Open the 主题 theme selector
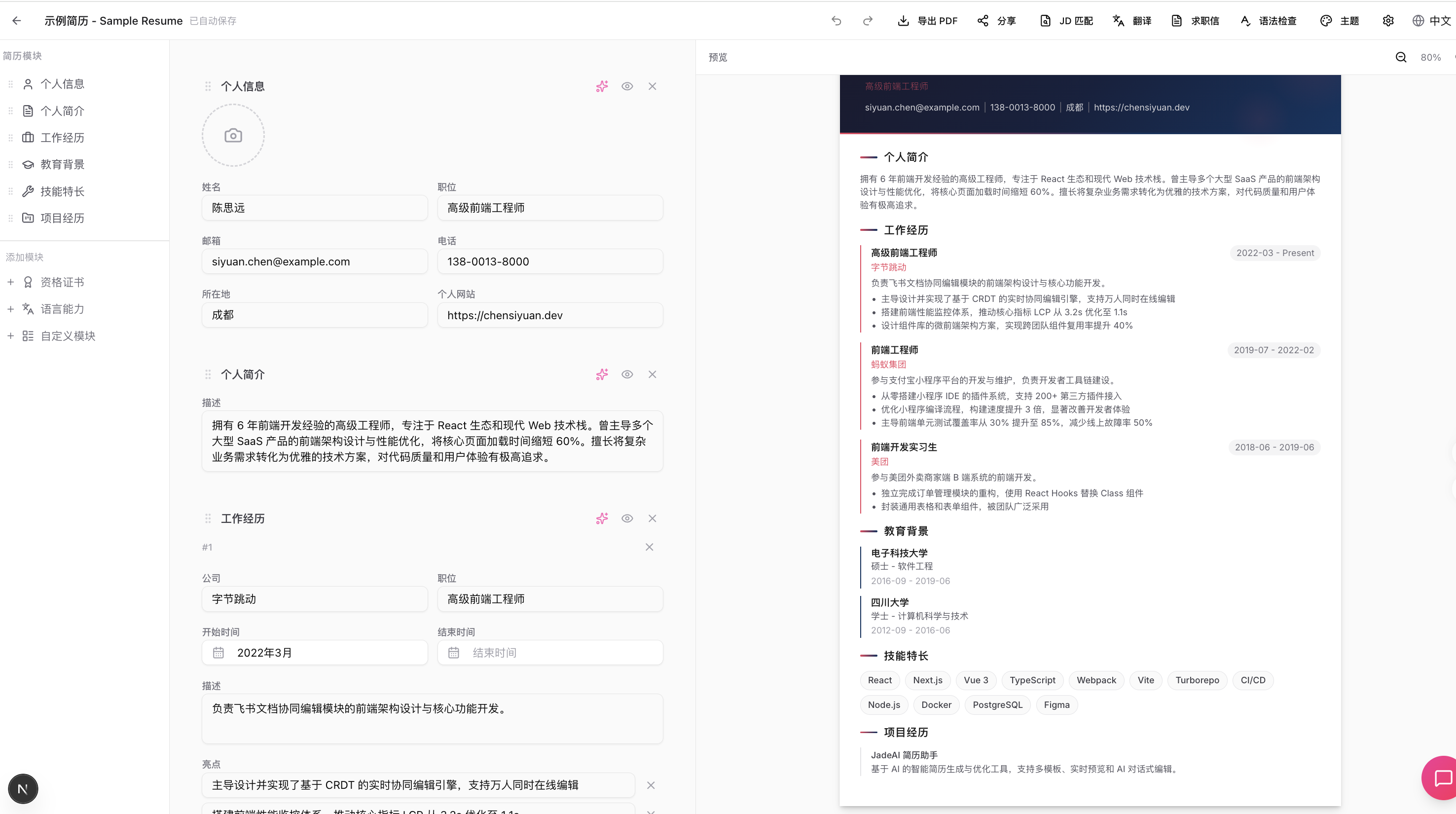This screenshot has height=814, width=1456. tap(1340, 20)
